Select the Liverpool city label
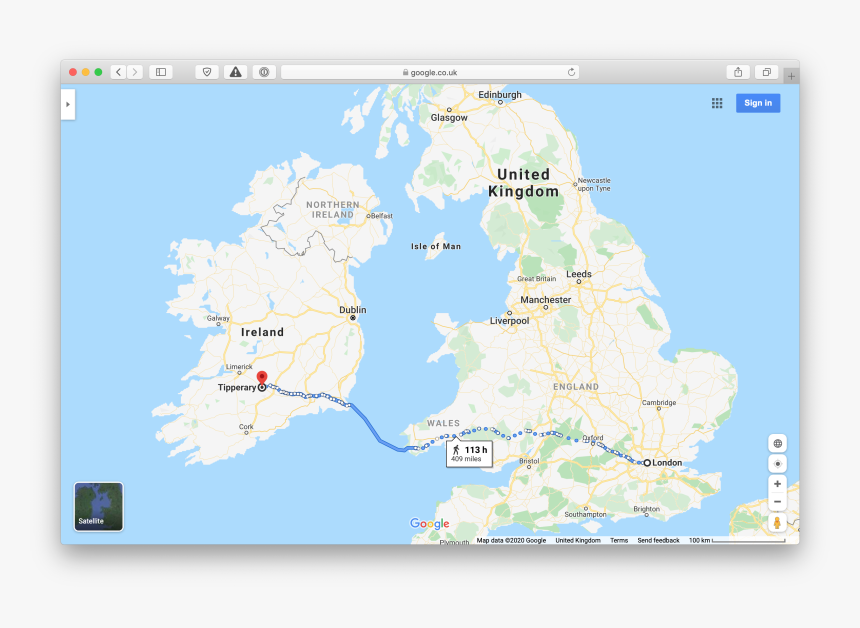Viewport: 860px width, 628px height. tap(510, 321)
